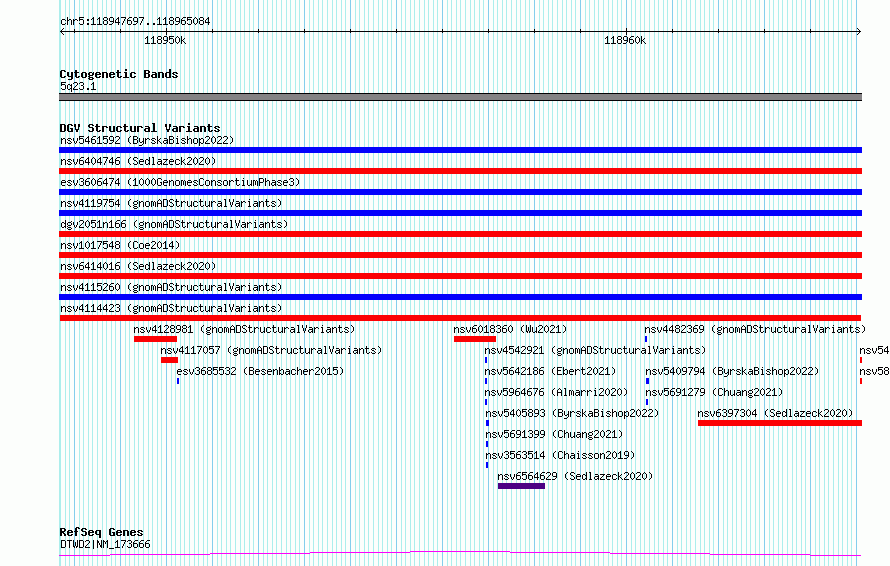Click the red bar under nsv6018360

click(475, 339)
